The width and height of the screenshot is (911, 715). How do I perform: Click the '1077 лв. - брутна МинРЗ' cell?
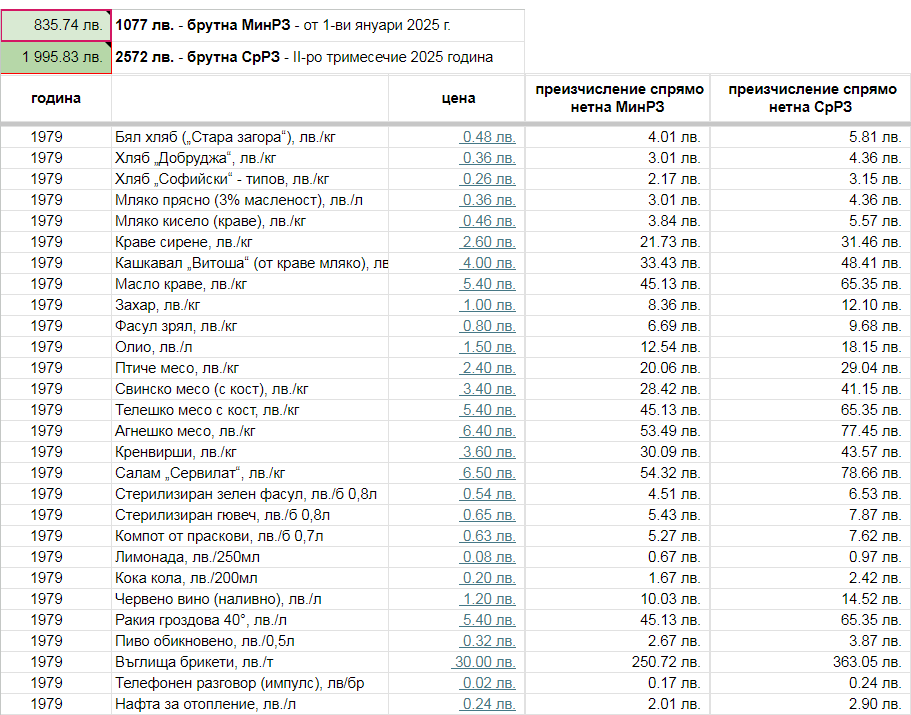(318, 25)
